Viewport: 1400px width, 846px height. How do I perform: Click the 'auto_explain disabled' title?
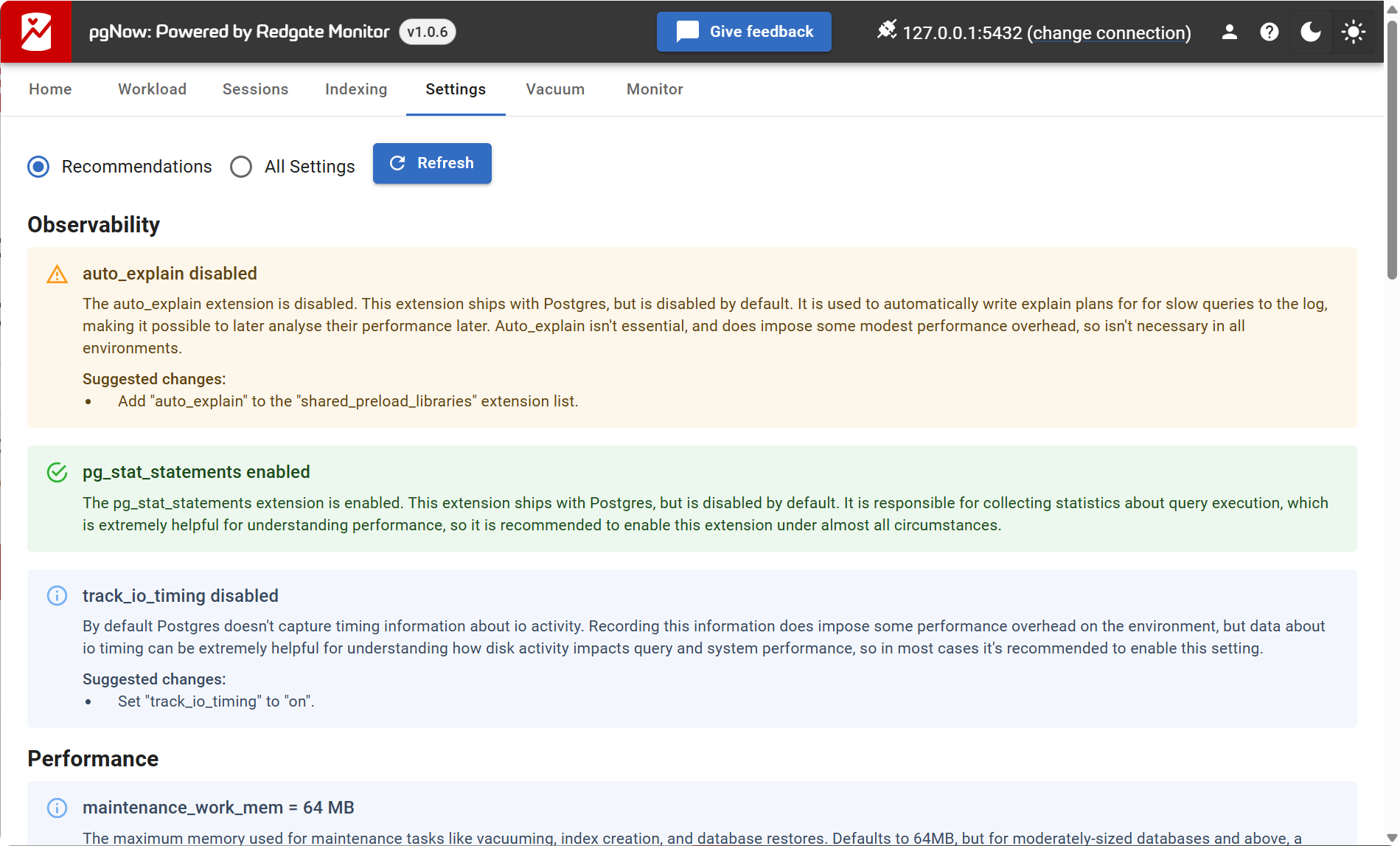coord(170,274)
